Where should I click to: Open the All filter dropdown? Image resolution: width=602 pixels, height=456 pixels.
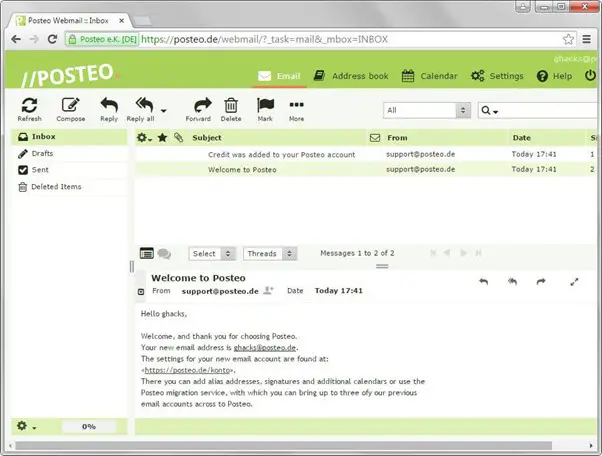click(x=427, y=111)
